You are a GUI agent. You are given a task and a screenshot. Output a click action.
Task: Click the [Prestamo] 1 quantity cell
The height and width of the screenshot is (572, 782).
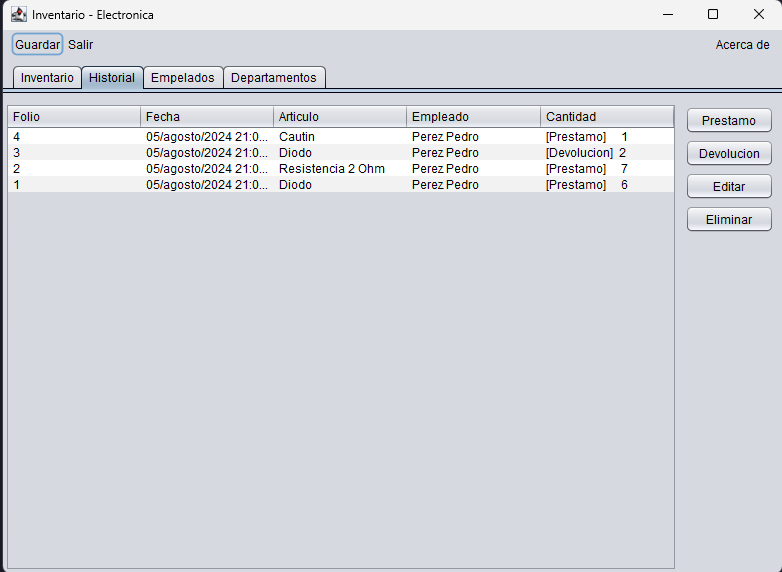coord(607,137)
